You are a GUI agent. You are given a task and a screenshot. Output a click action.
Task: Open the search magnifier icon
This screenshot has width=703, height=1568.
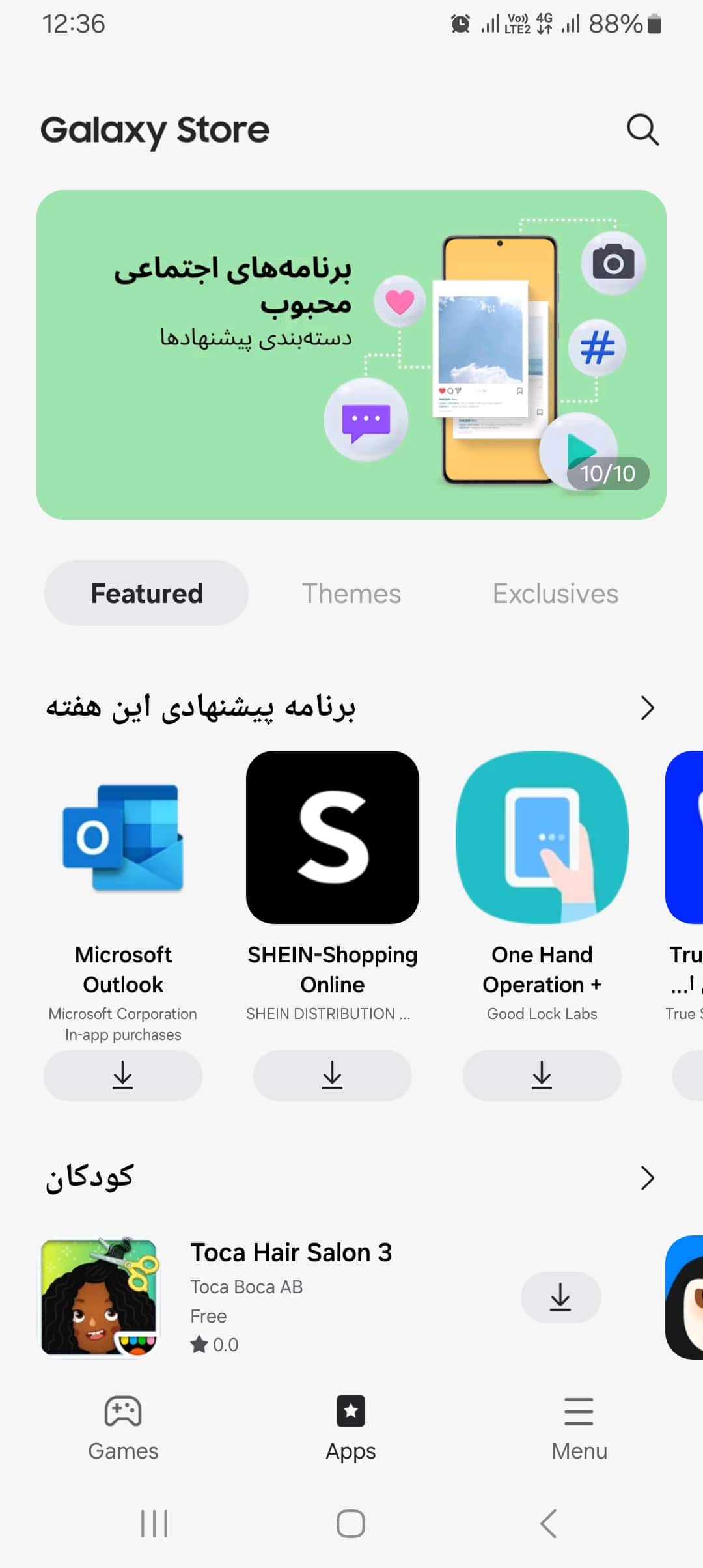point(642,130)
